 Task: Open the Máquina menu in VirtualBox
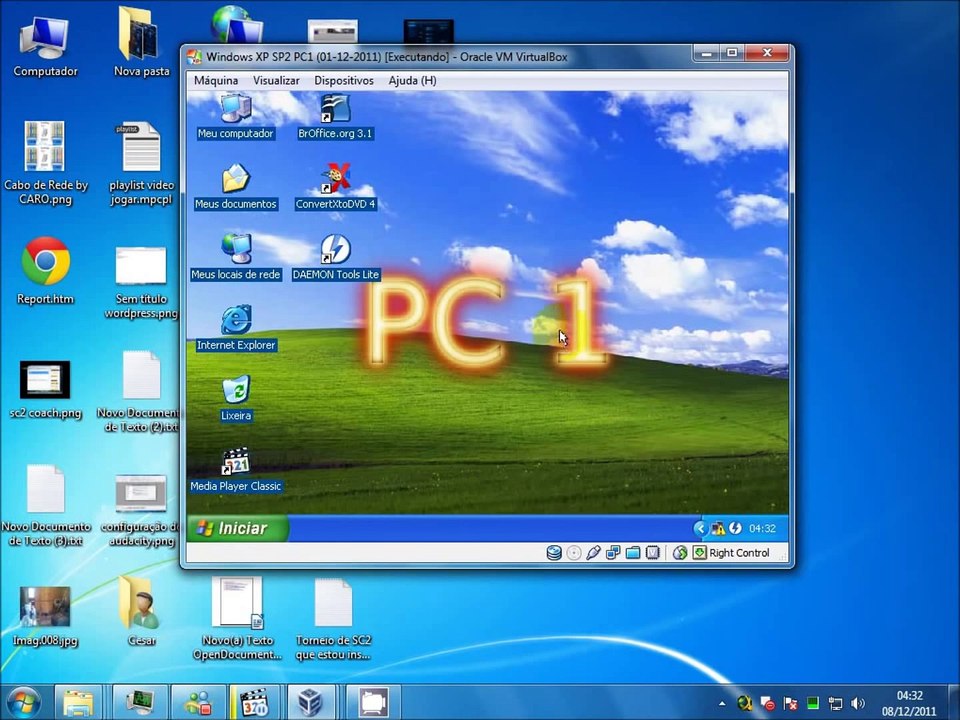[216, 81]
